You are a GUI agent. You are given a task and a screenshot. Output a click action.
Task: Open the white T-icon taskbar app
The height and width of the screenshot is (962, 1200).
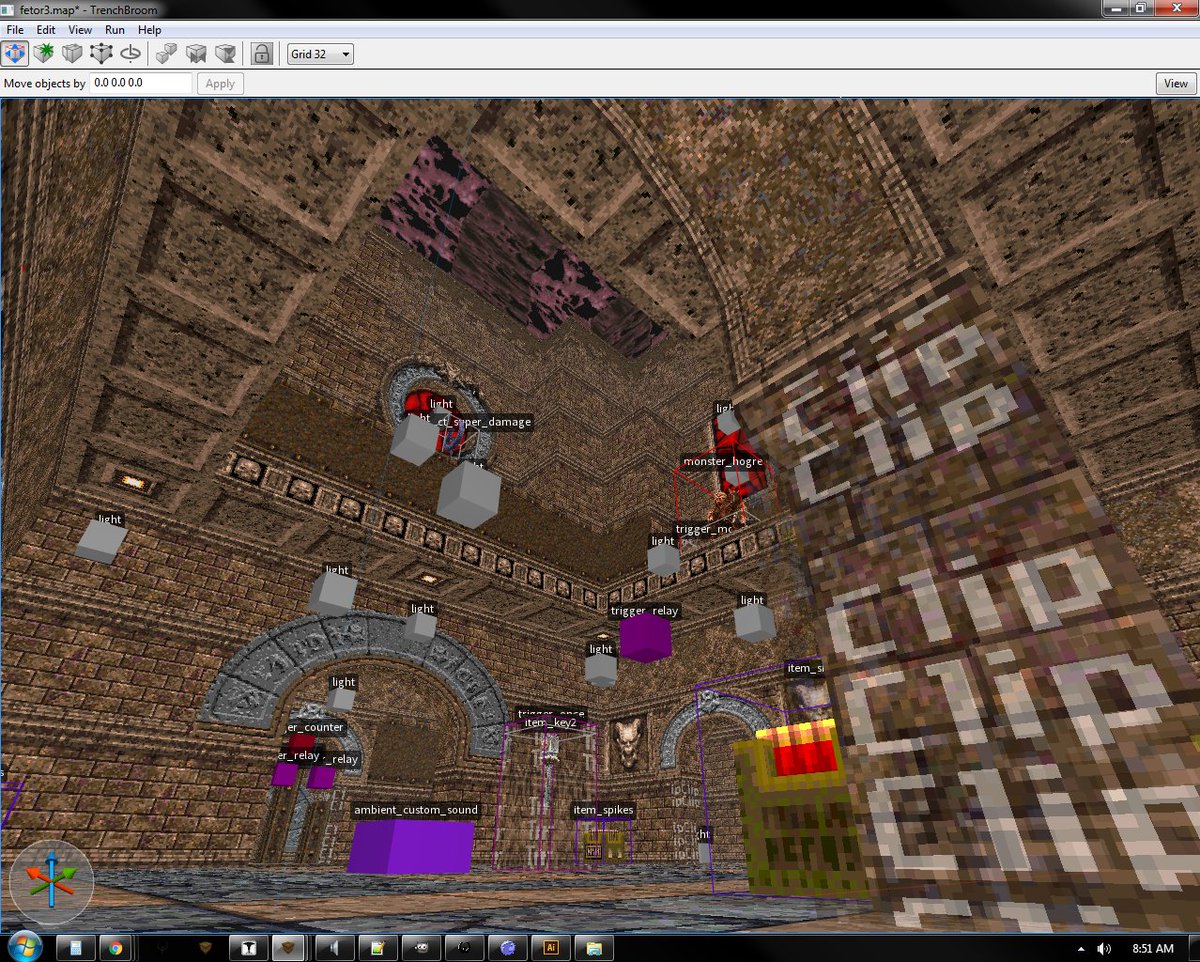248,947
